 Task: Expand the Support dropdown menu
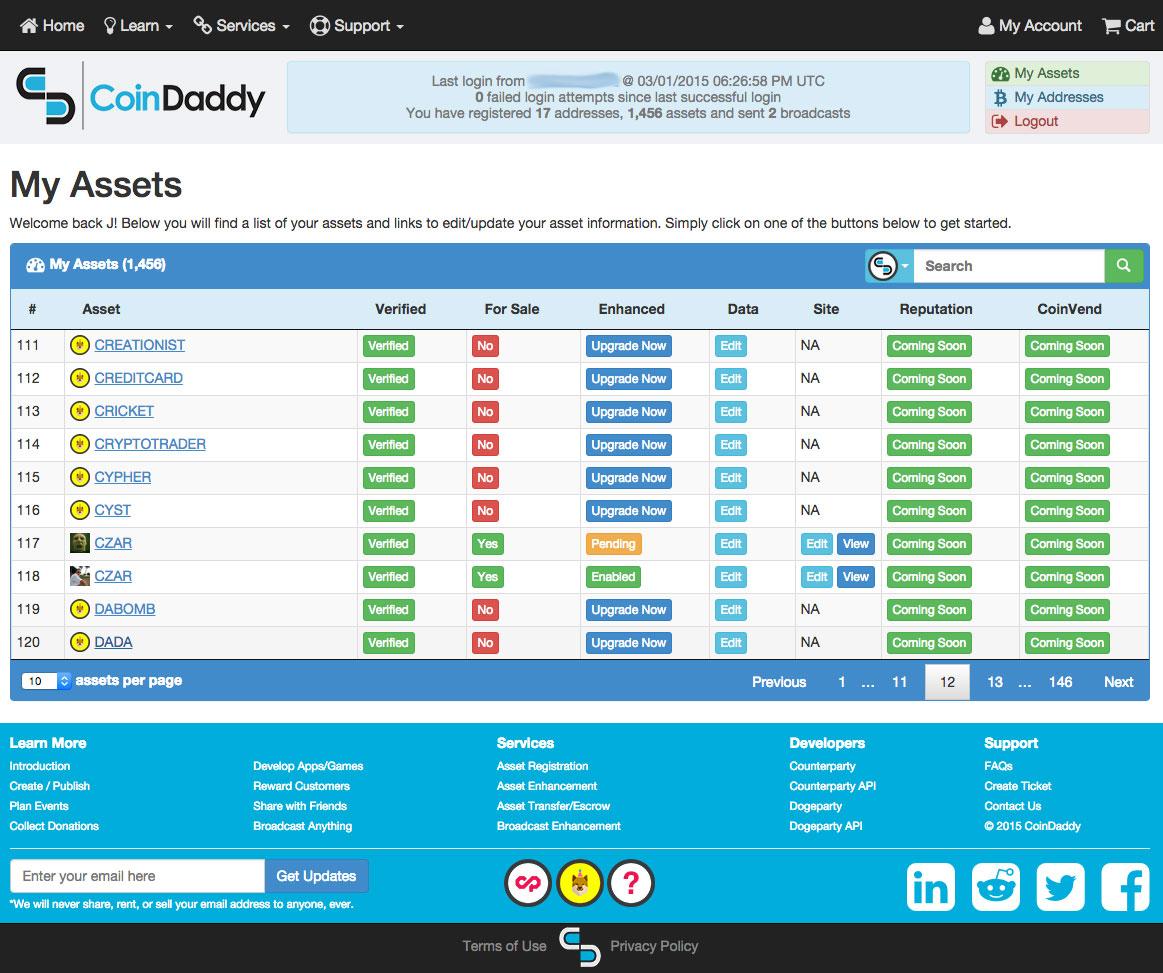(x=357, y=26)
